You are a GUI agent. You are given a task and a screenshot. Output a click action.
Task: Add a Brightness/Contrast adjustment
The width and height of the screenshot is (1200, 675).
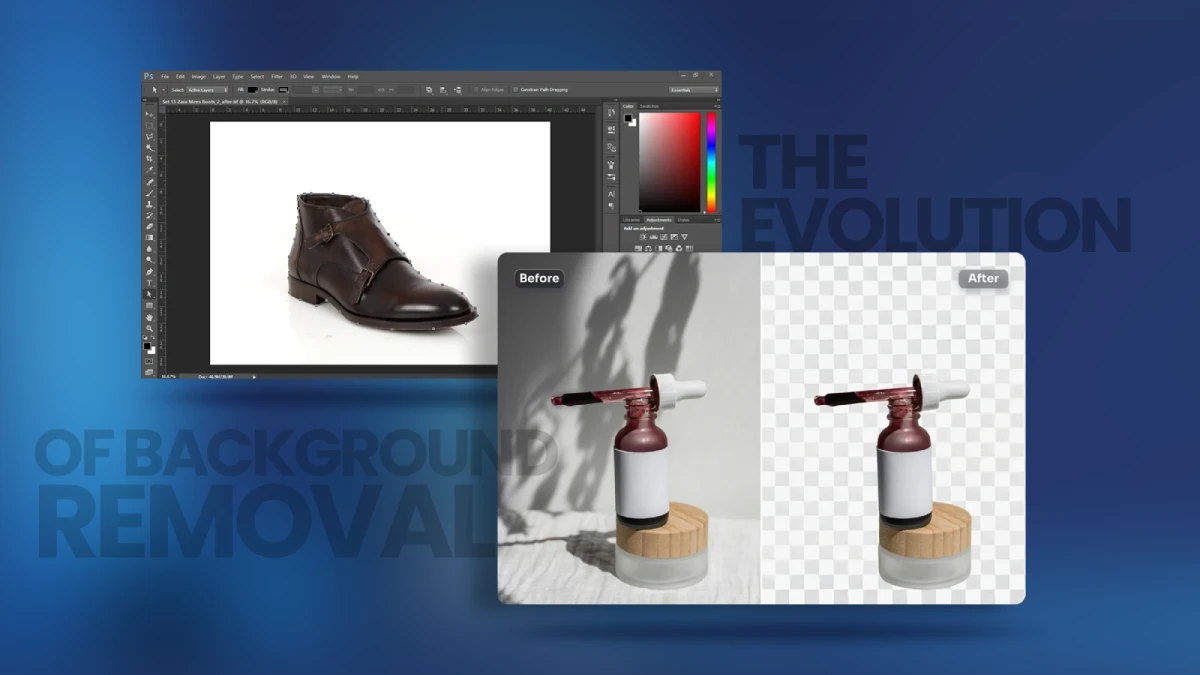point(643,237)
